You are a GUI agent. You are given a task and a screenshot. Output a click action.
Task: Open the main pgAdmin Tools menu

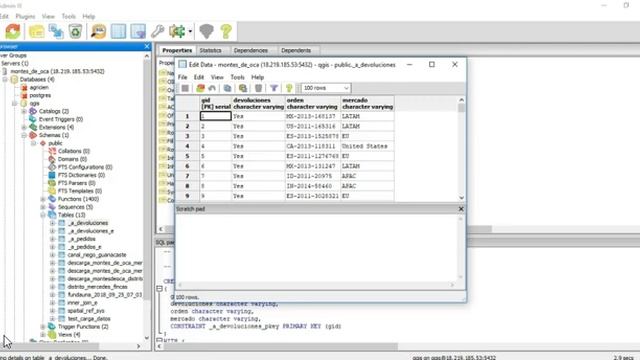[x=69, y=16]
